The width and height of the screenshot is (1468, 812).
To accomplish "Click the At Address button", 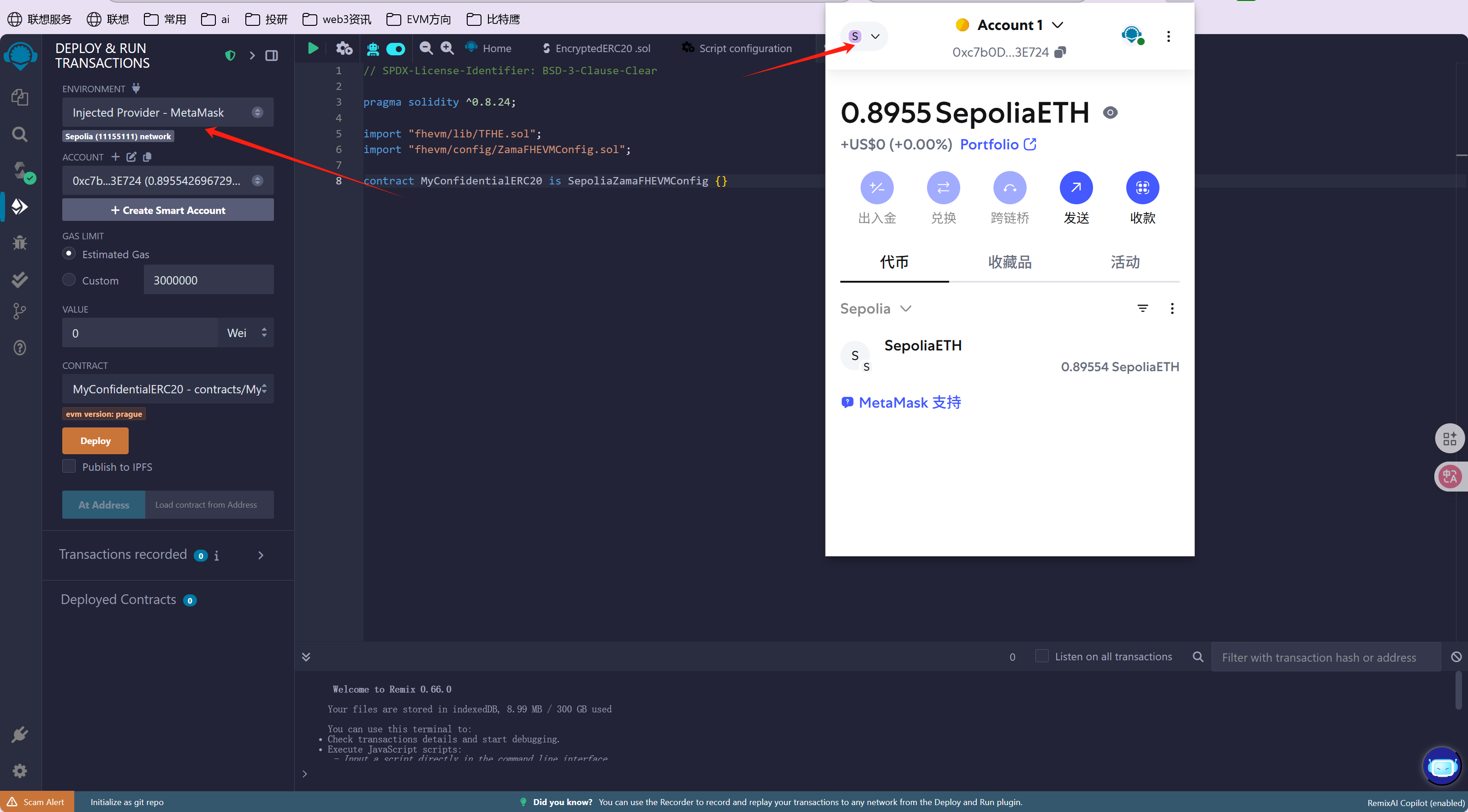I will tap(104, 505).
